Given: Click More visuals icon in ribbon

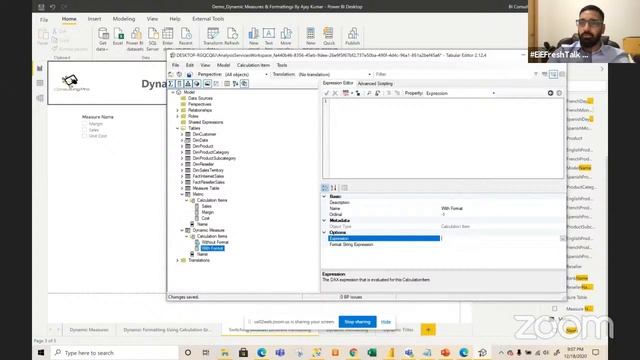Looking at the screenshot, I should pos(286,37).
